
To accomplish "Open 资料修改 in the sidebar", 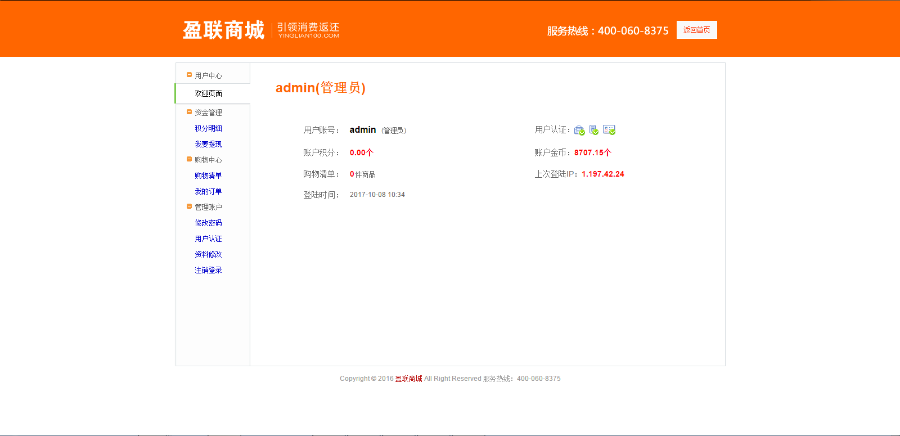I will [208, 254].
